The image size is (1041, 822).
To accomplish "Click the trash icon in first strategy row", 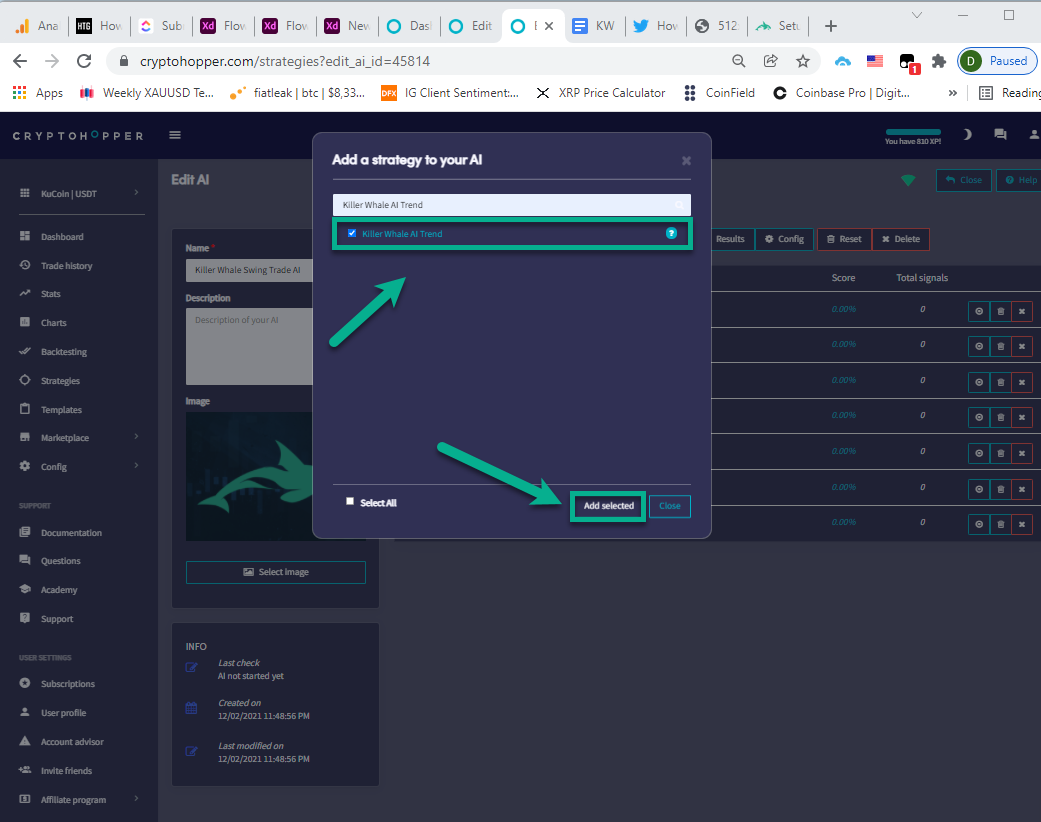I will (x=1000, y=311).
